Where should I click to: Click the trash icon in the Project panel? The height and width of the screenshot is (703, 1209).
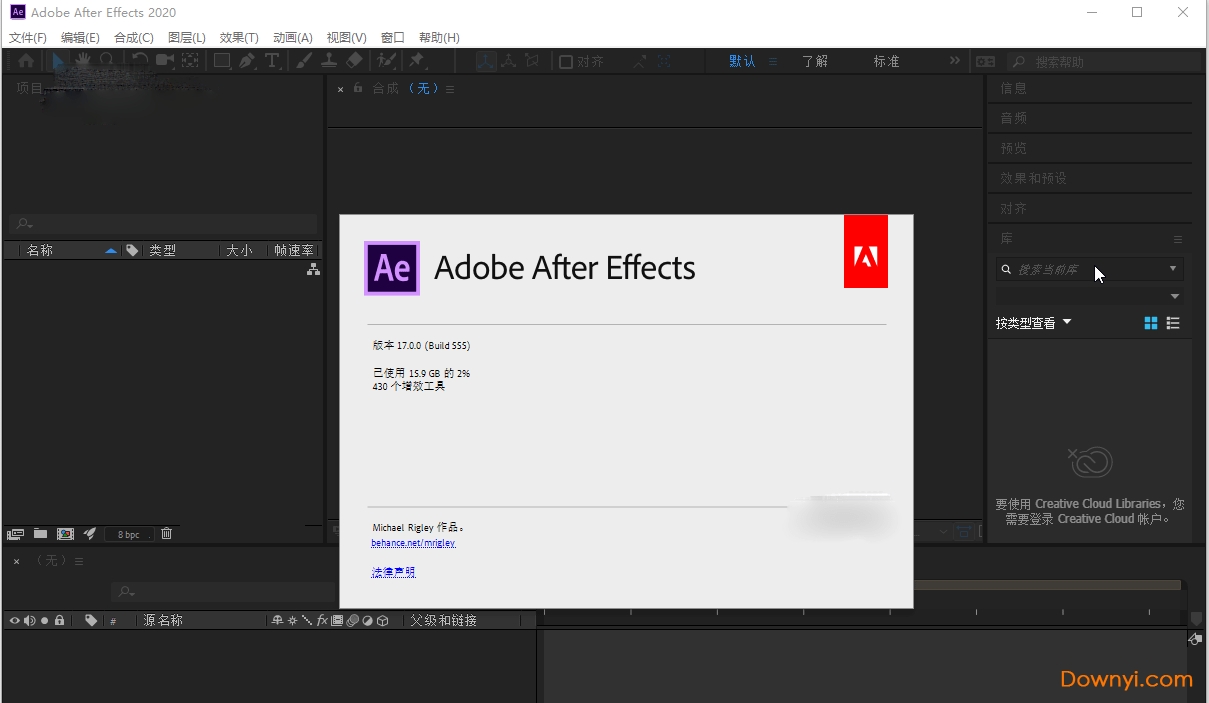coord(166,534)
